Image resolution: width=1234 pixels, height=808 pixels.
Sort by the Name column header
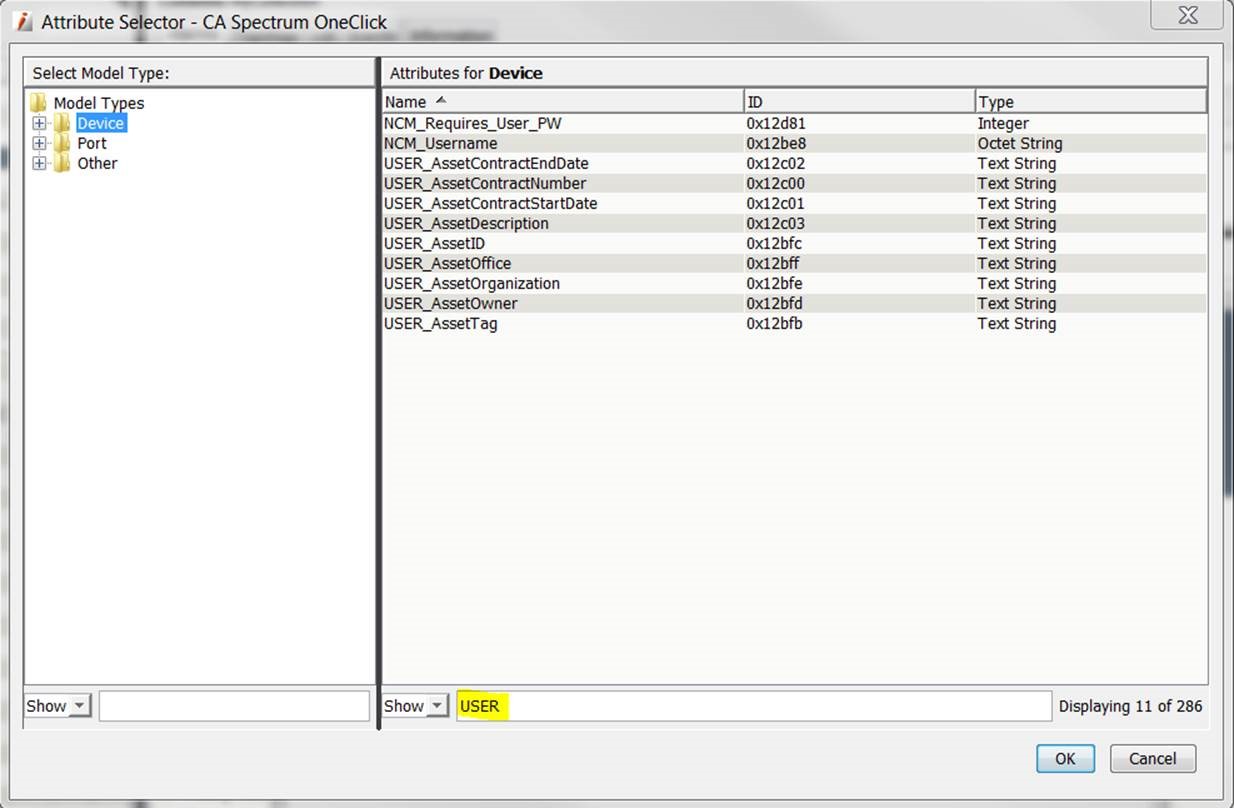click(562, 101)
